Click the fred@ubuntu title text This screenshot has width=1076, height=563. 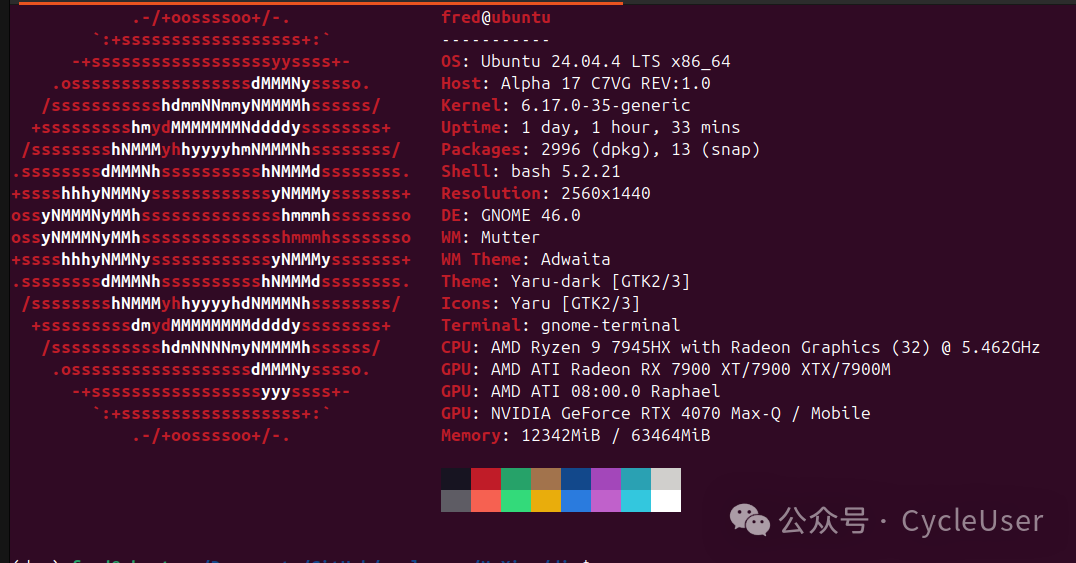495,17
